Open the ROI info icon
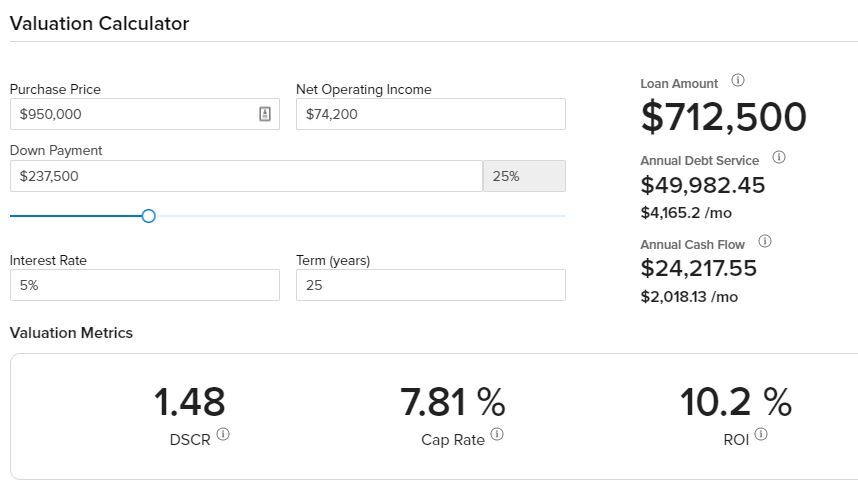This screenshot has height=497, width=858. [x=761, y=435]
